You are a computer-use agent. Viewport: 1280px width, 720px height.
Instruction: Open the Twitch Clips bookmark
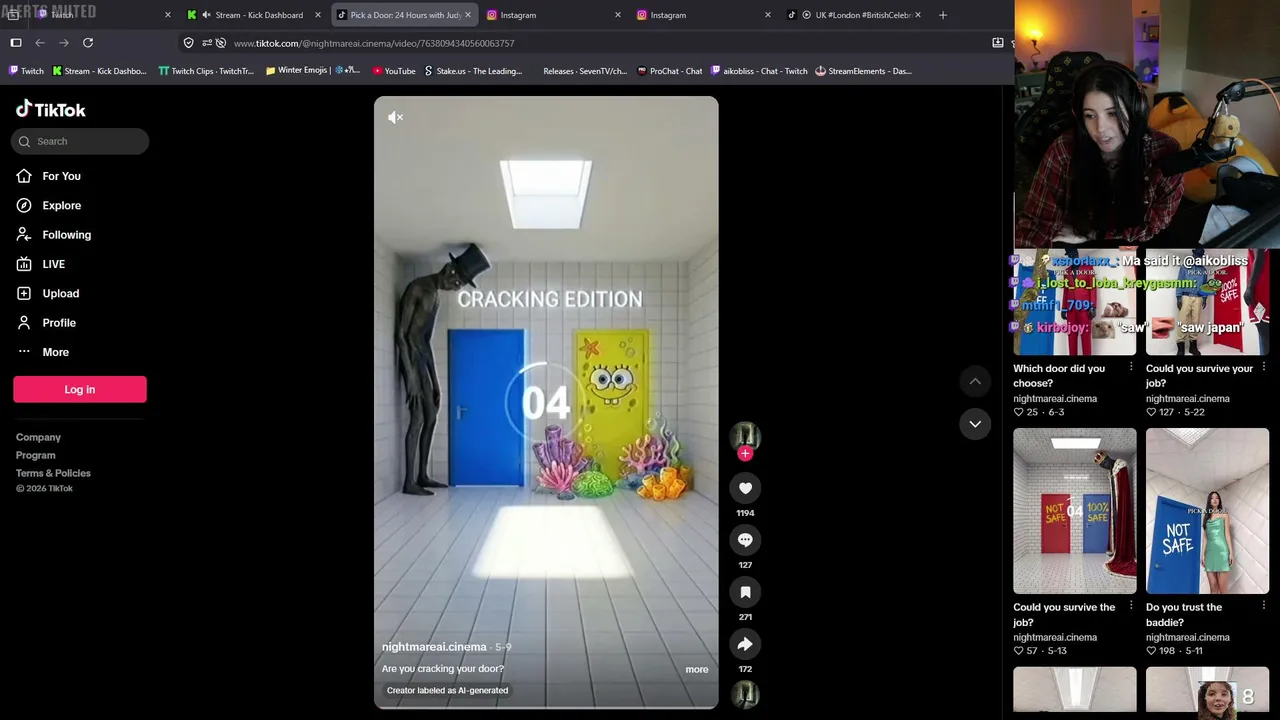coord(207,71)
